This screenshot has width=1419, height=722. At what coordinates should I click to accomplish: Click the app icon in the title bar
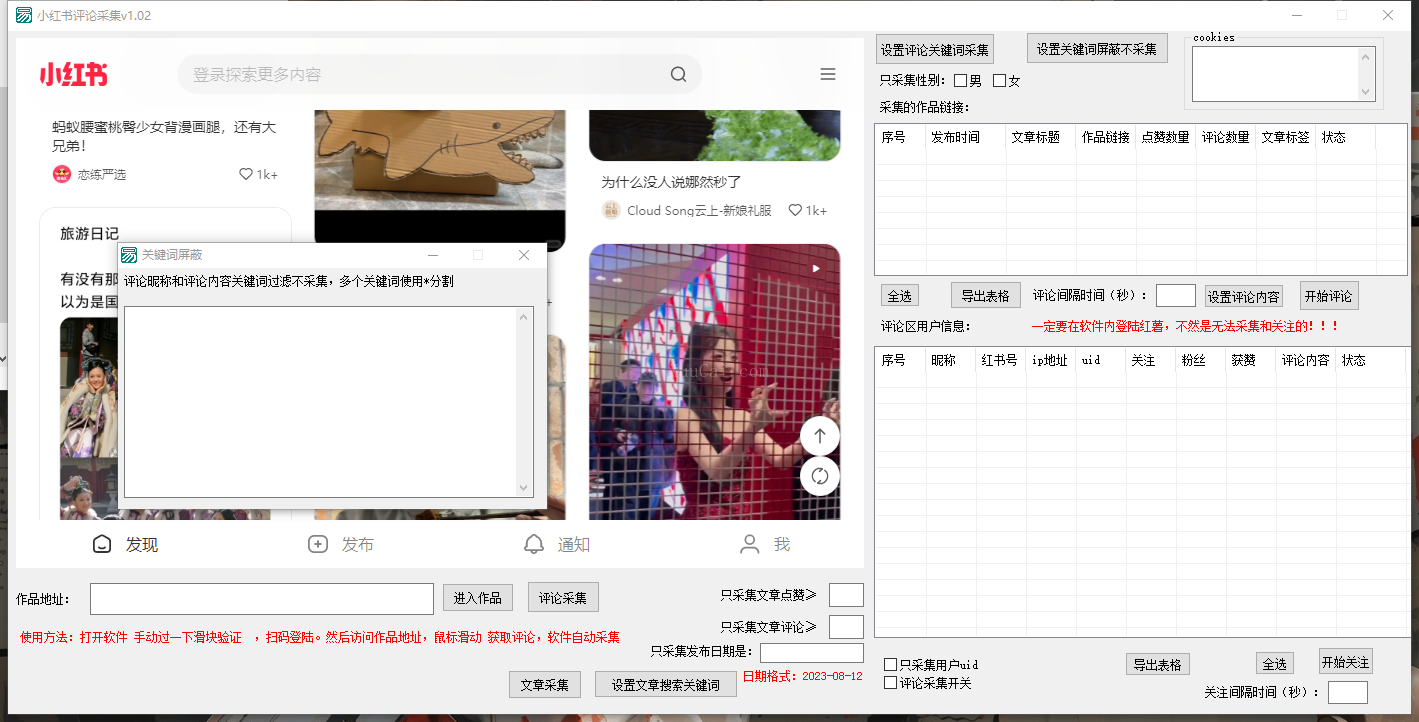22,15
